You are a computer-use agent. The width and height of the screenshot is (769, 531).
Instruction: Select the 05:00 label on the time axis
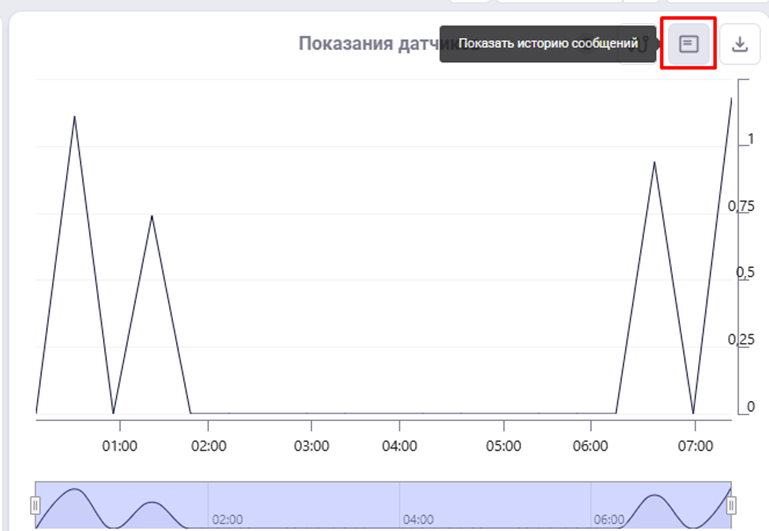pos(503,442)
